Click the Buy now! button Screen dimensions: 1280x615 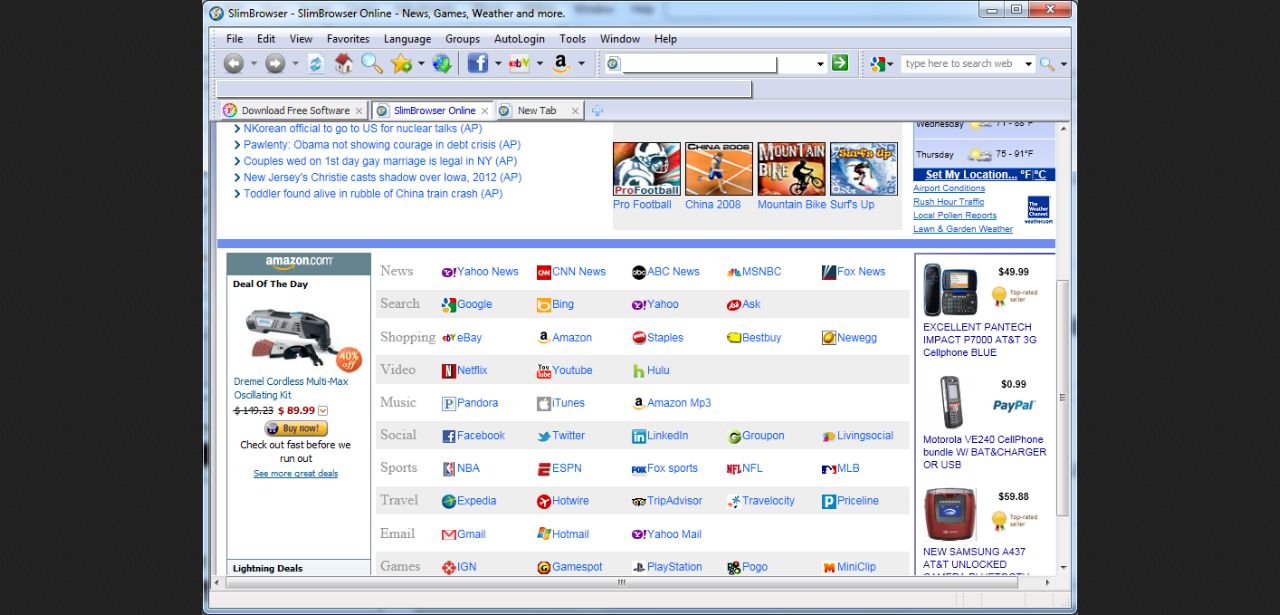coord(296,428)
